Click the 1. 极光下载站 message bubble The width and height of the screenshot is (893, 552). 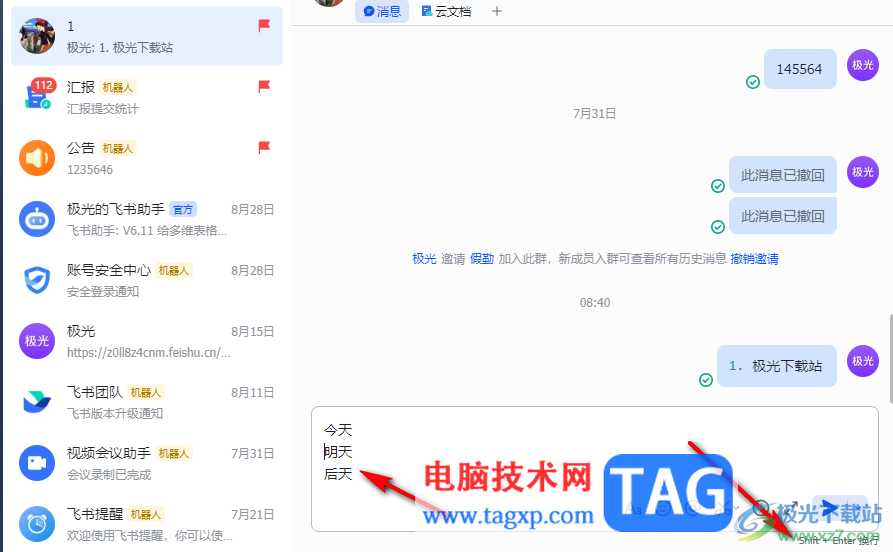tap(776, 366)
